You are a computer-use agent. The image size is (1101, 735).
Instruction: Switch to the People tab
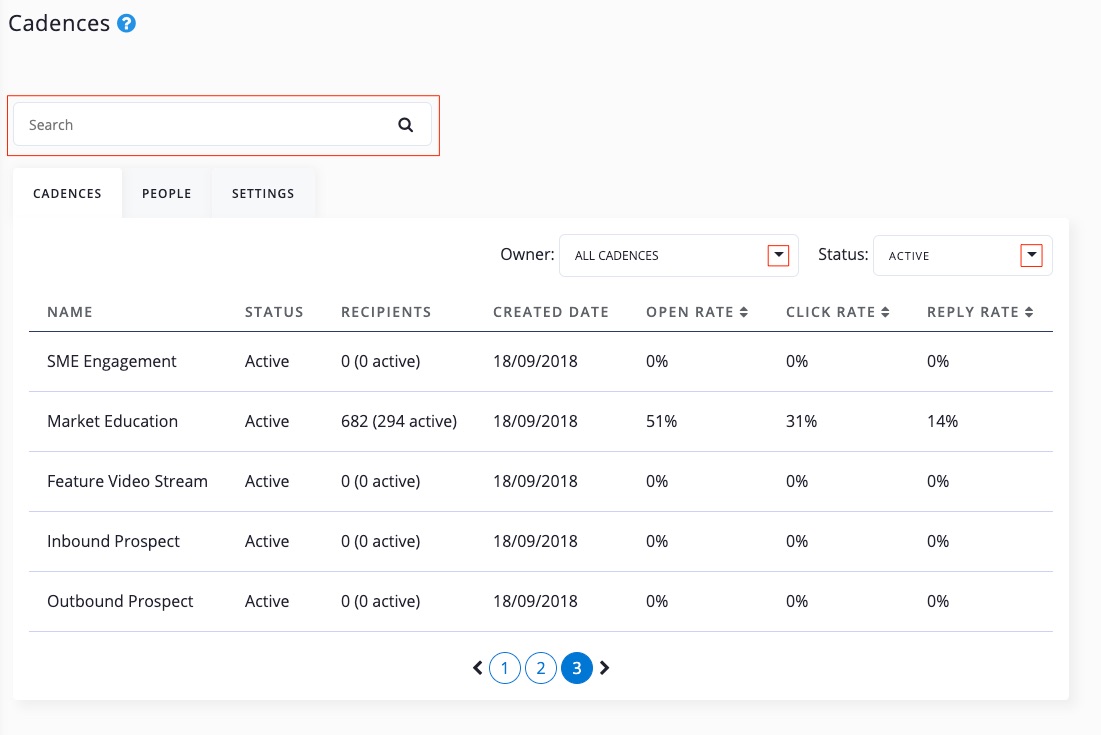[x=166, y=193]
